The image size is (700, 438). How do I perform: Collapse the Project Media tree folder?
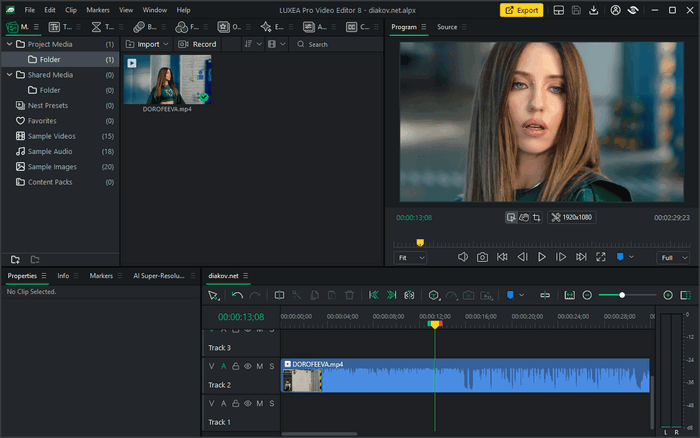pyautogui.click(x=8, y=45)
